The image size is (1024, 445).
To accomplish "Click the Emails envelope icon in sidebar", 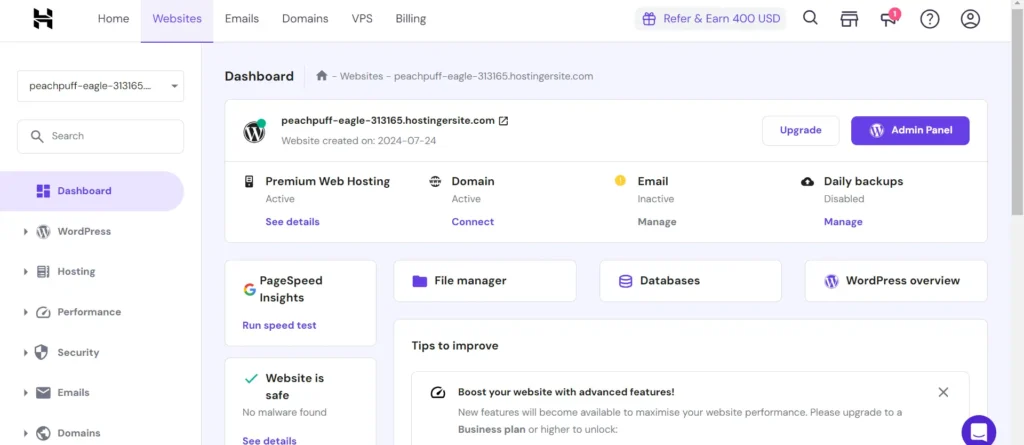I will [x=43, y=393].
